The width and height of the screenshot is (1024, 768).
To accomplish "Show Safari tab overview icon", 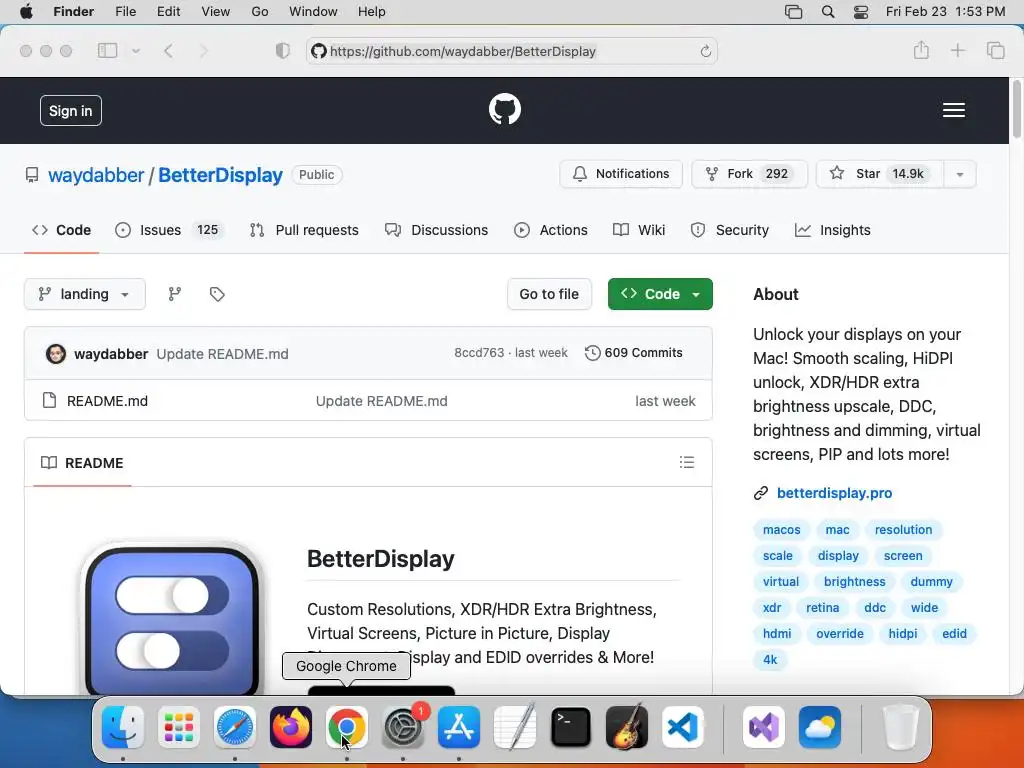I will [995, 50].
